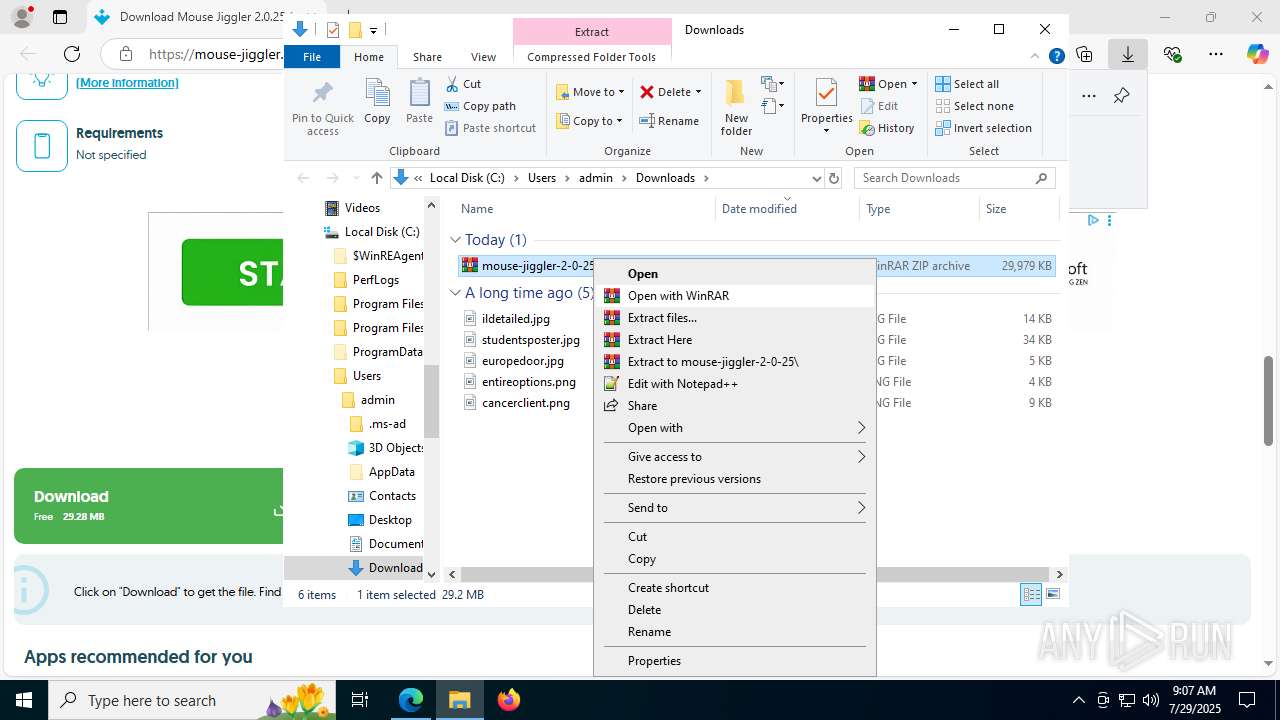The height and width of the screenshot is (720, 1280).
Task: Choose Open in the context menu
Action: click(x=735, y=274)
